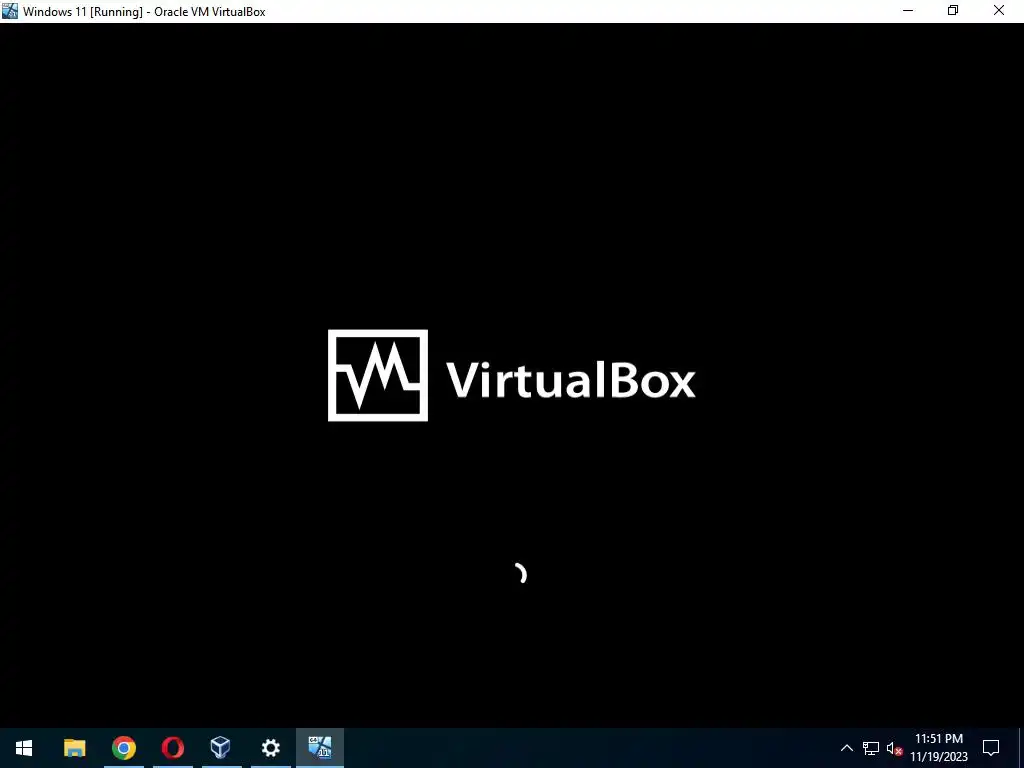Close the Windows 11 VirtualBox window
Screen dimensions: 1024x768
(999, 11)
